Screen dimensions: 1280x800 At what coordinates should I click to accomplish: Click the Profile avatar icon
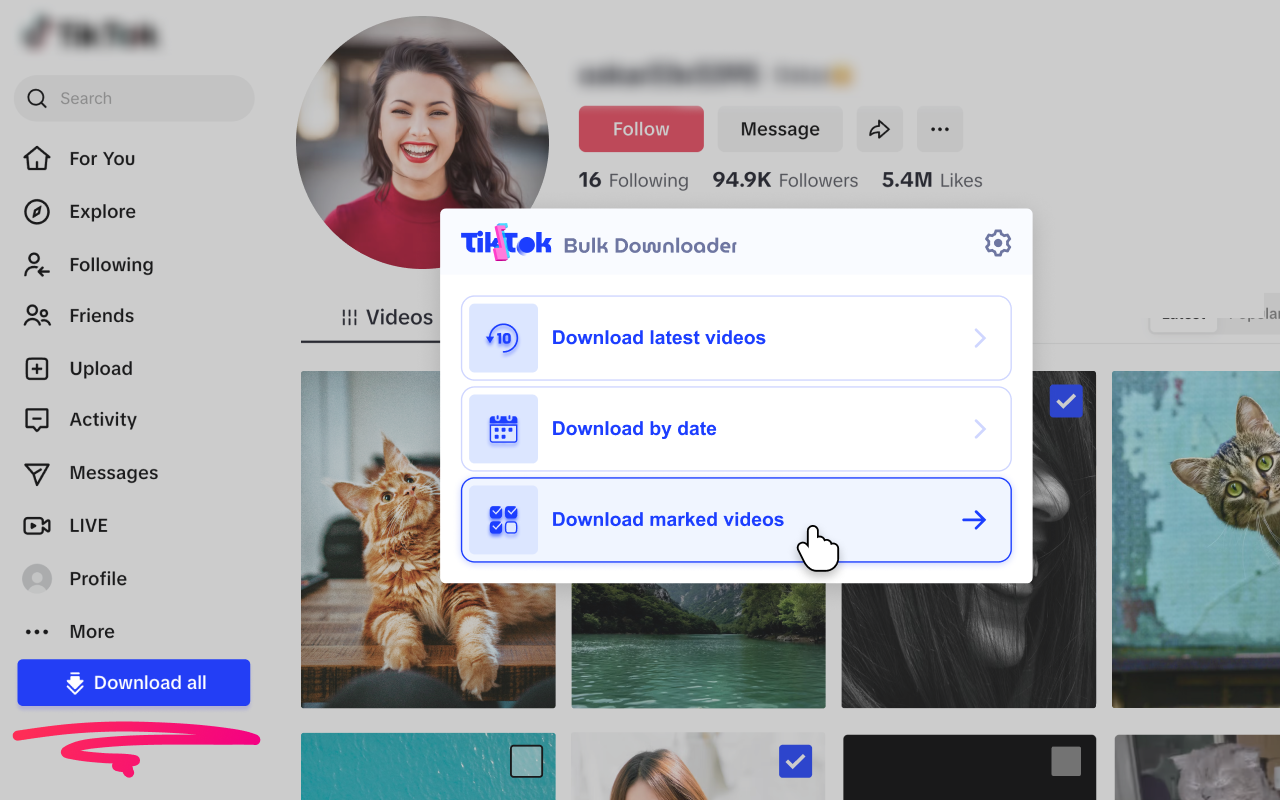(x=37, y=578)
